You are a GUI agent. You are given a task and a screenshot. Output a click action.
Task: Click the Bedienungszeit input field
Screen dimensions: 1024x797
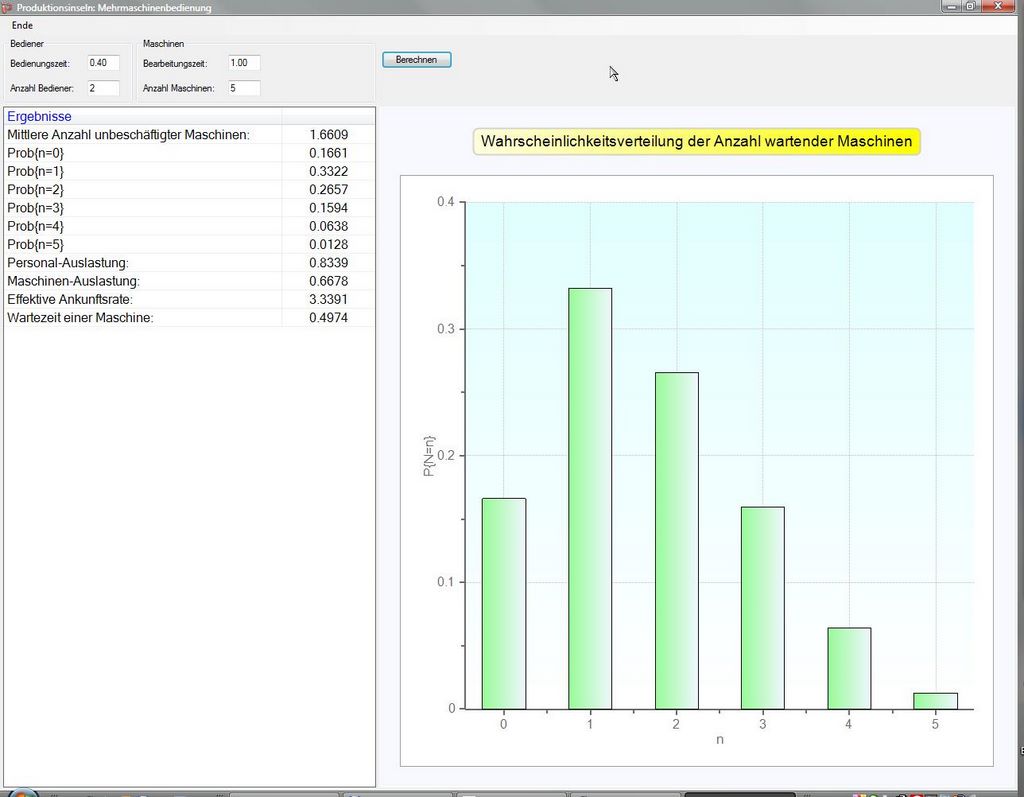tap(103, 63)
